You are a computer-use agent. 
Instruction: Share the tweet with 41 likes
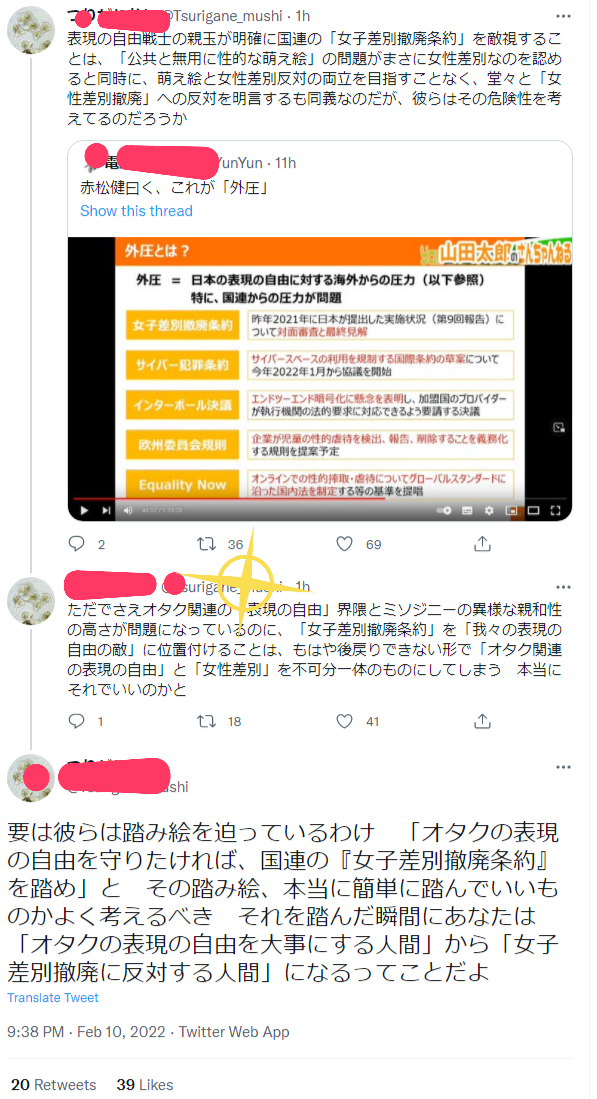tap(481, 721)
